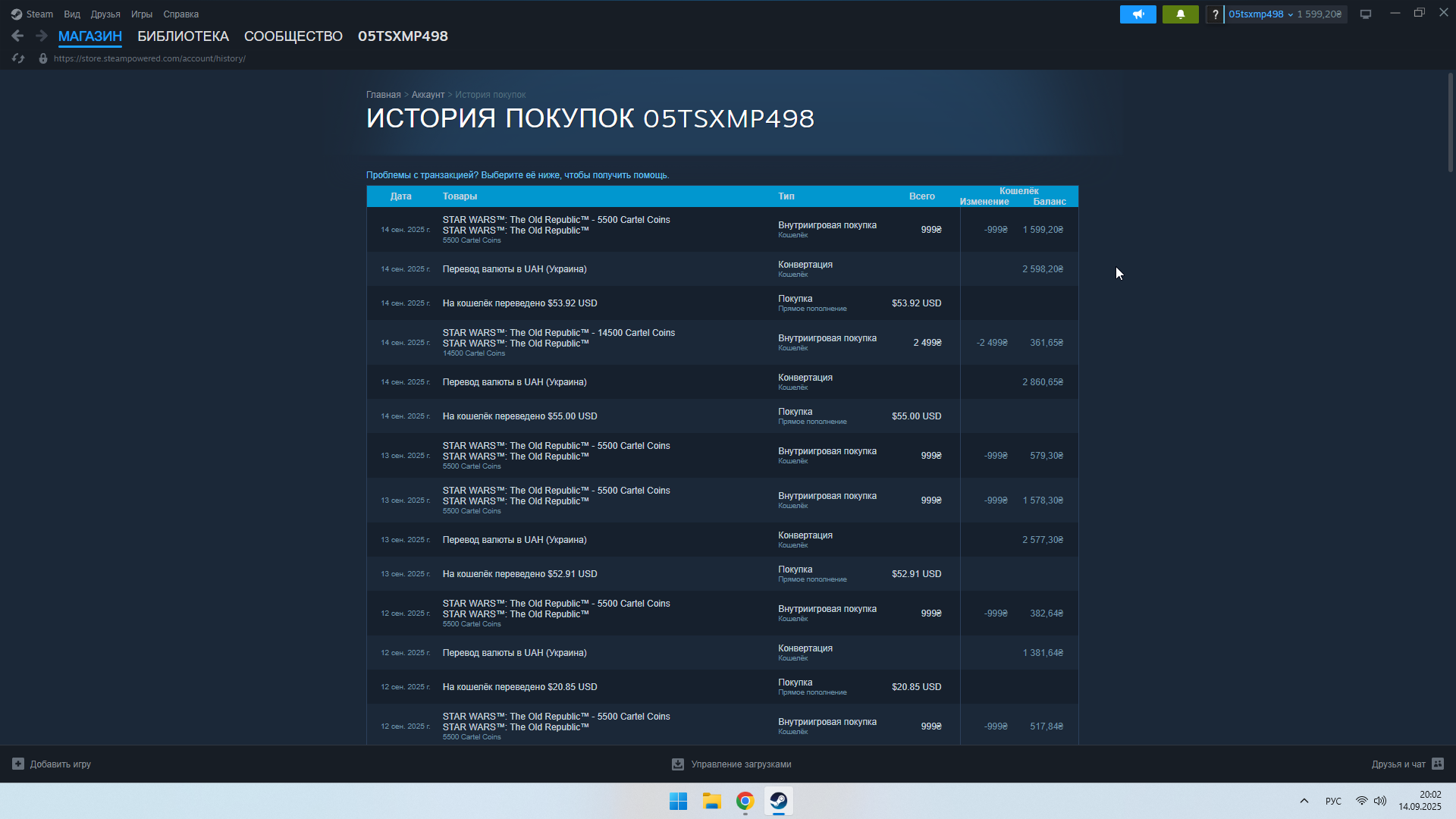Click the page vertical scrollbar
The height and width of the screenshot is (819, 1456).
click(x=1451, y=121)
